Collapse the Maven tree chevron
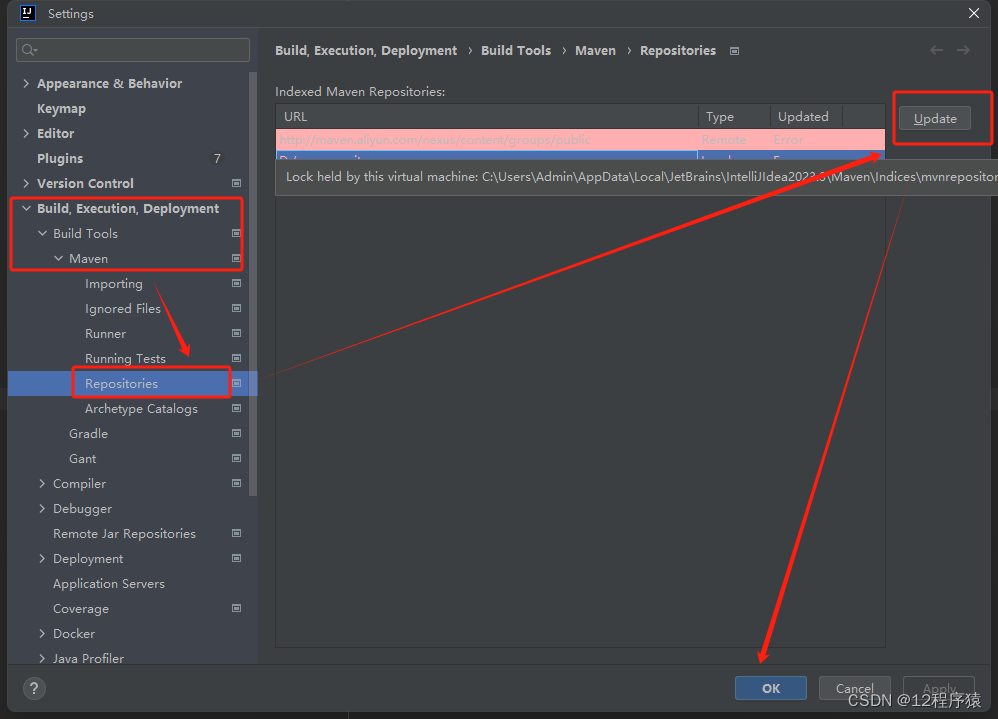 [58, 258]
